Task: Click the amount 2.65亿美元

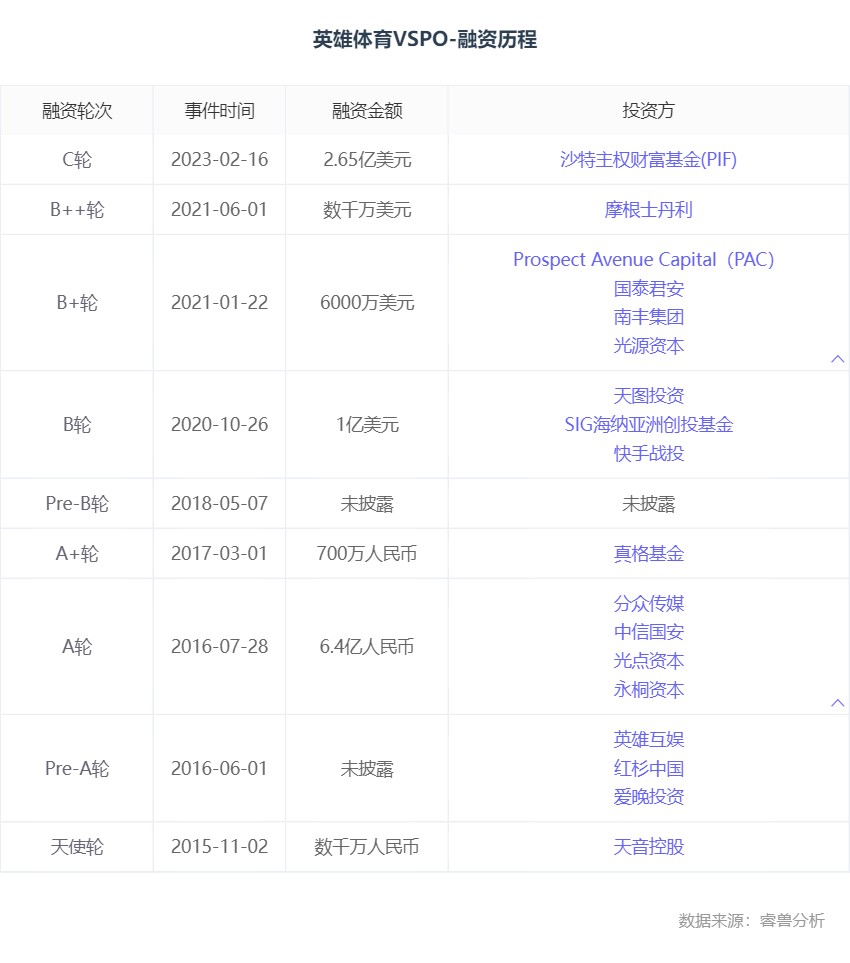Action: click(367, 160)
